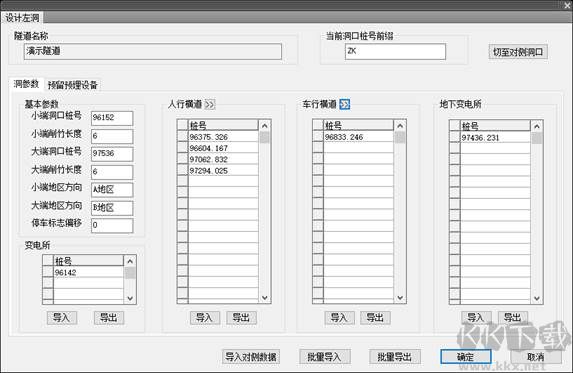Image resolution: width=573 pixels, height=373 pixels.
Task: Select the cell 97062.832 in 人行横道
Action: tap(223, 159)
